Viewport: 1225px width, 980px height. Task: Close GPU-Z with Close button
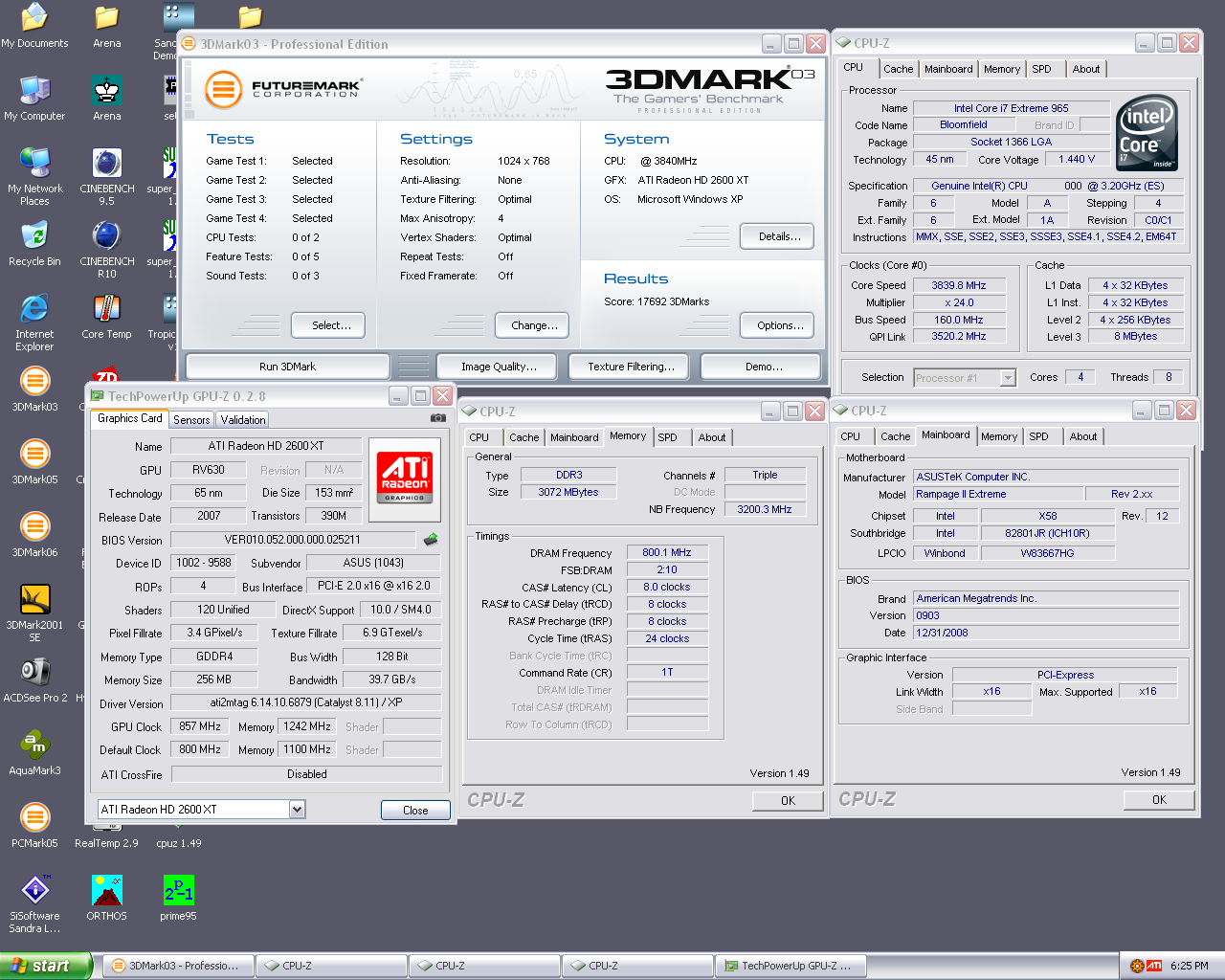415,811
